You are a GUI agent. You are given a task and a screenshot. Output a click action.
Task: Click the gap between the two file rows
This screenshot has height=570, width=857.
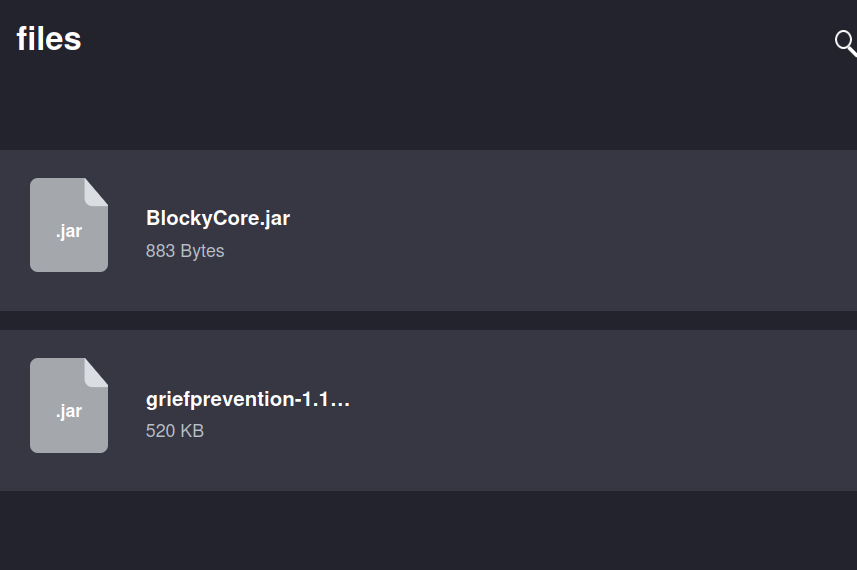point(428,320)
